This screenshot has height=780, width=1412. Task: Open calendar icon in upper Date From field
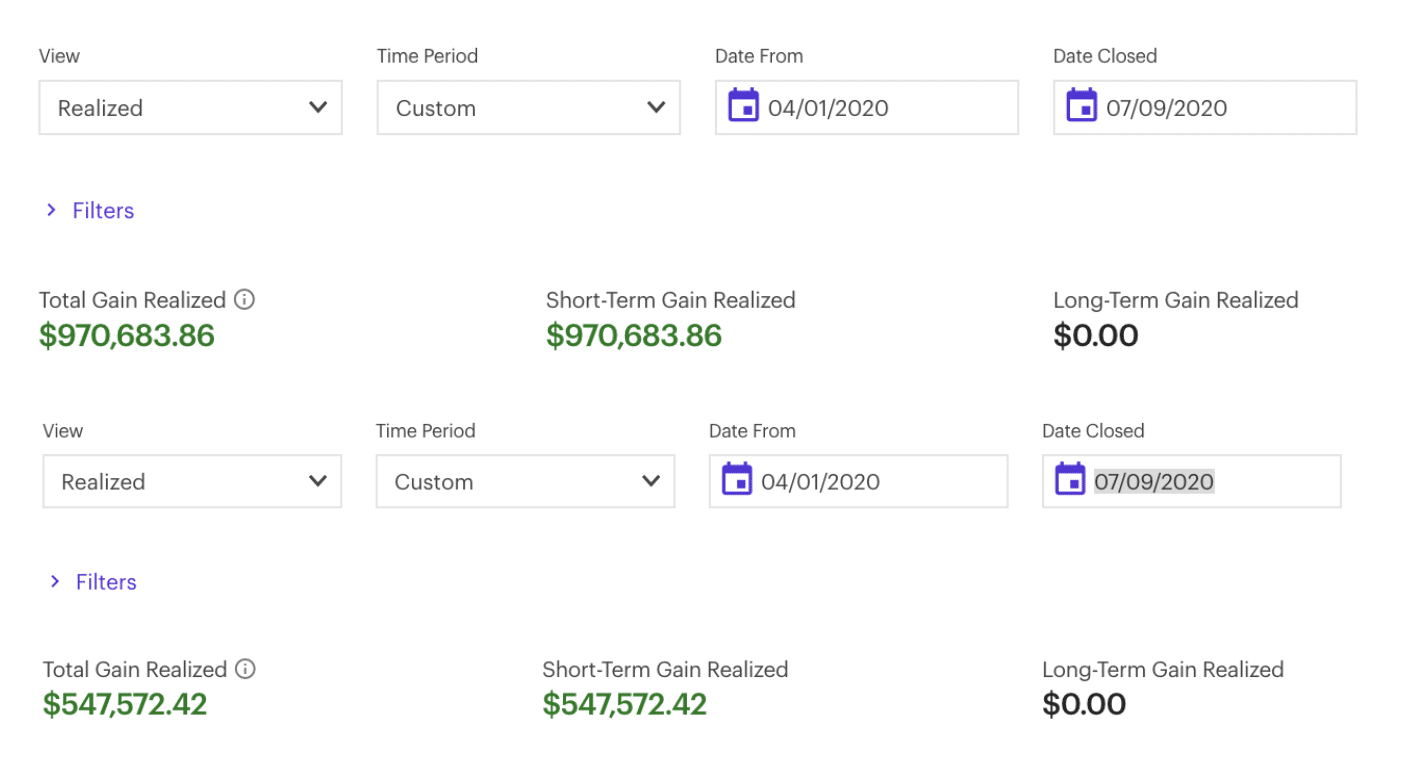[743, 105]
